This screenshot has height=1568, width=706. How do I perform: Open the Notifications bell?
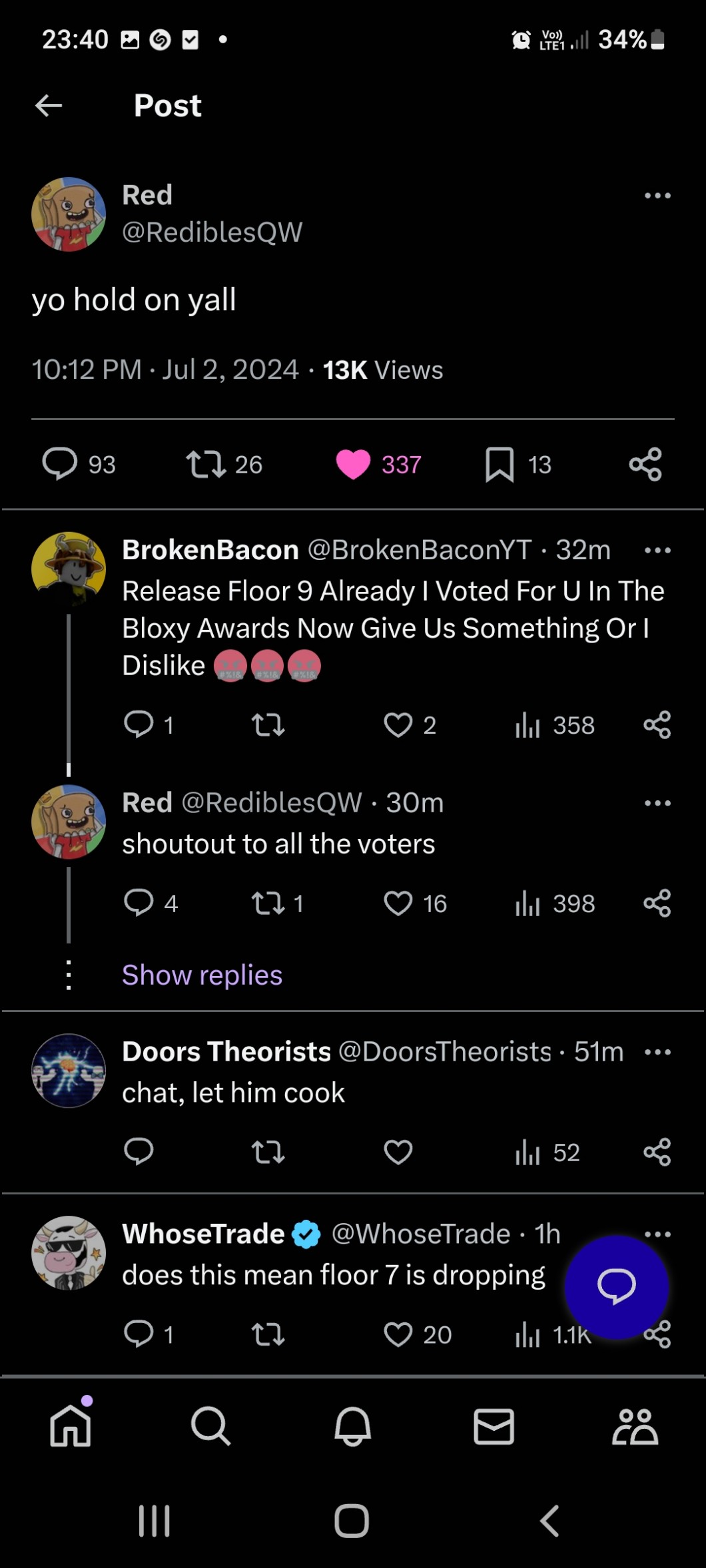click(352, 1426)
